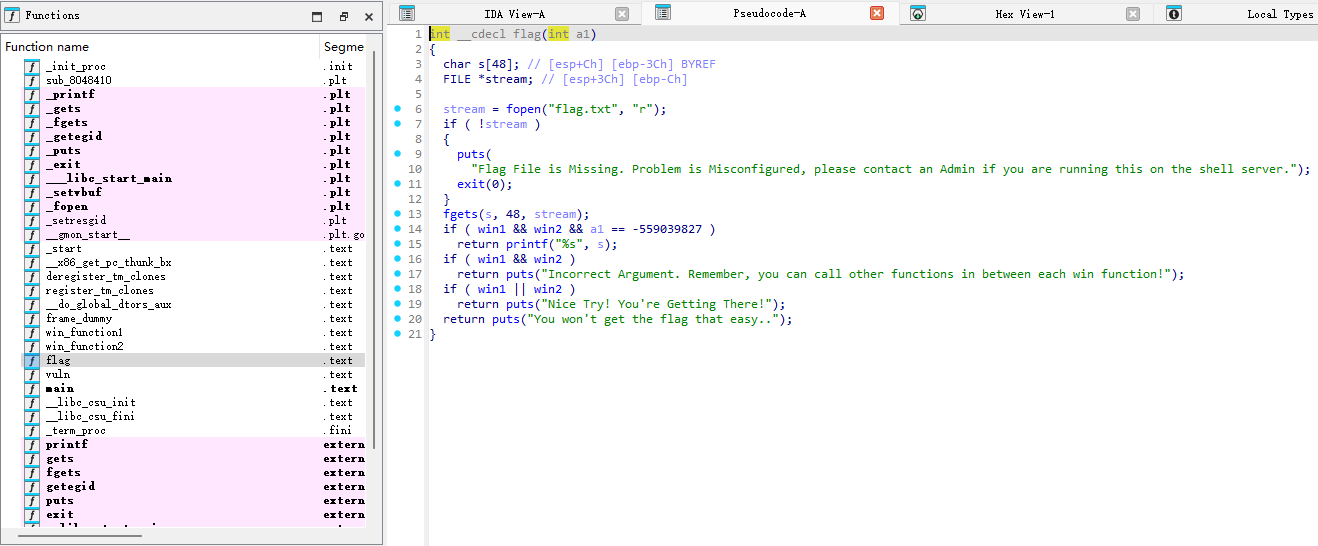The height and width of the screenshot is (546, 1318).
Task: Click the Hex View-1 tab icon
Action: coord(917,14)
